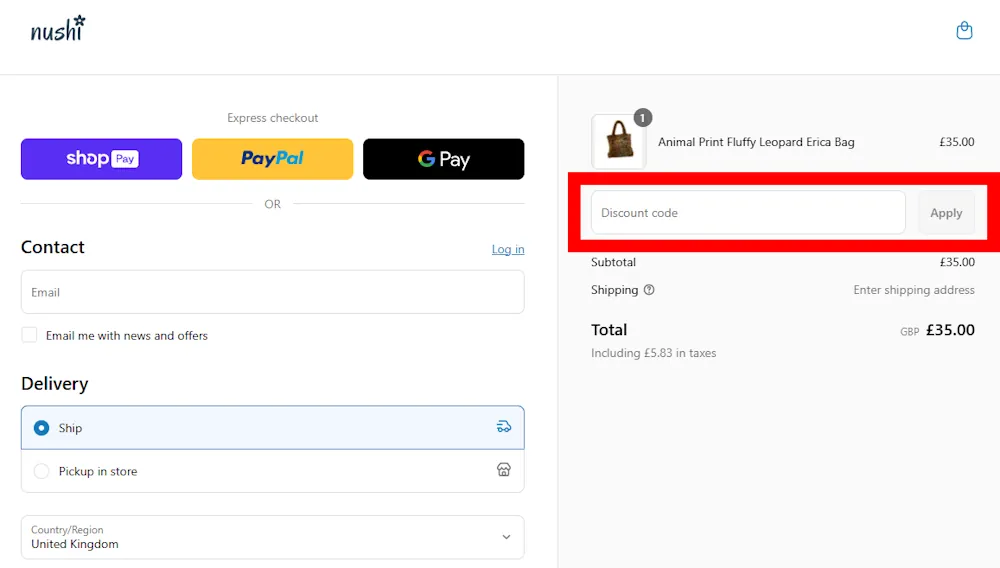This screenshot has width=1000, height=568.
Task: Click the Subtotal label
Action: pos(614,262)
